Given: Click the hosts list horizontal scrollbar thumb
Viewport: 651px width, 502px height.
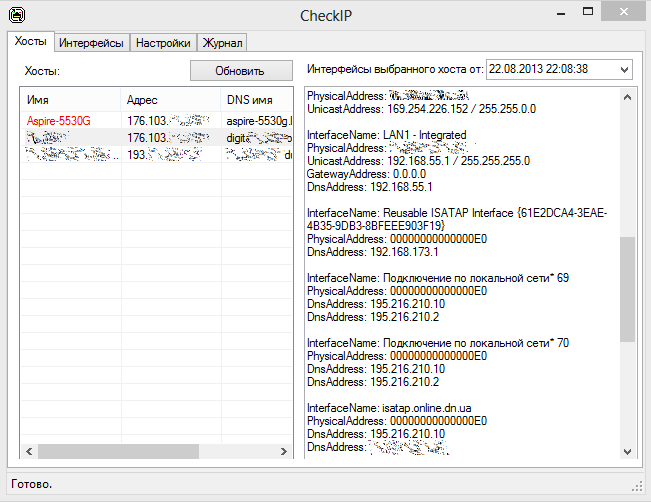Looking at the screenshot, I should (118, 451).
